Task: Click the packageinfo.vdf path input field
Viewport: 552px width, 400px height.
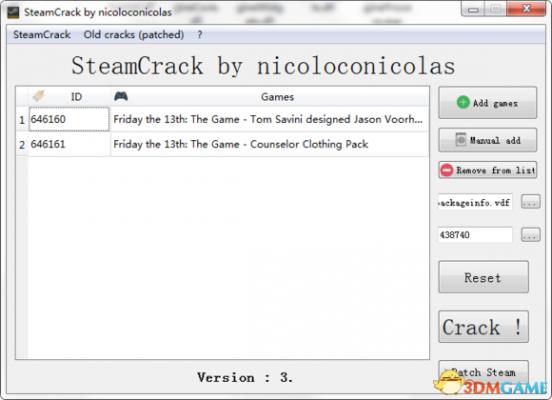Action: pos(475,202)
